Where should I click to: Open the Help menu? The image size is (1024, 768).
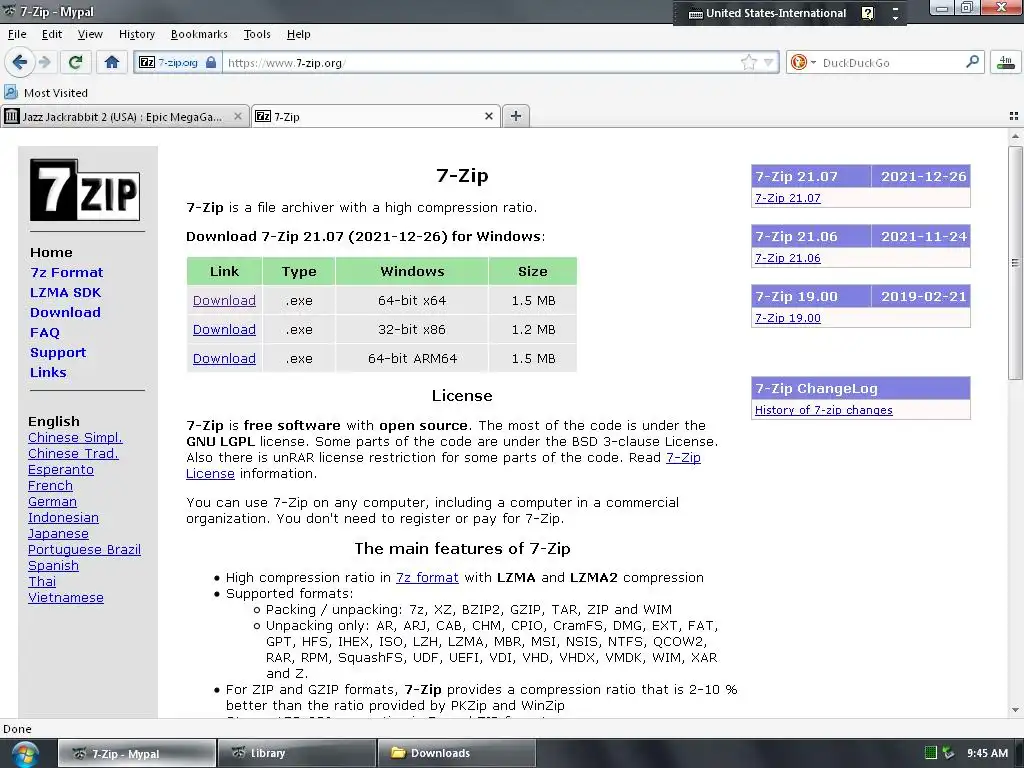point(298,34)
